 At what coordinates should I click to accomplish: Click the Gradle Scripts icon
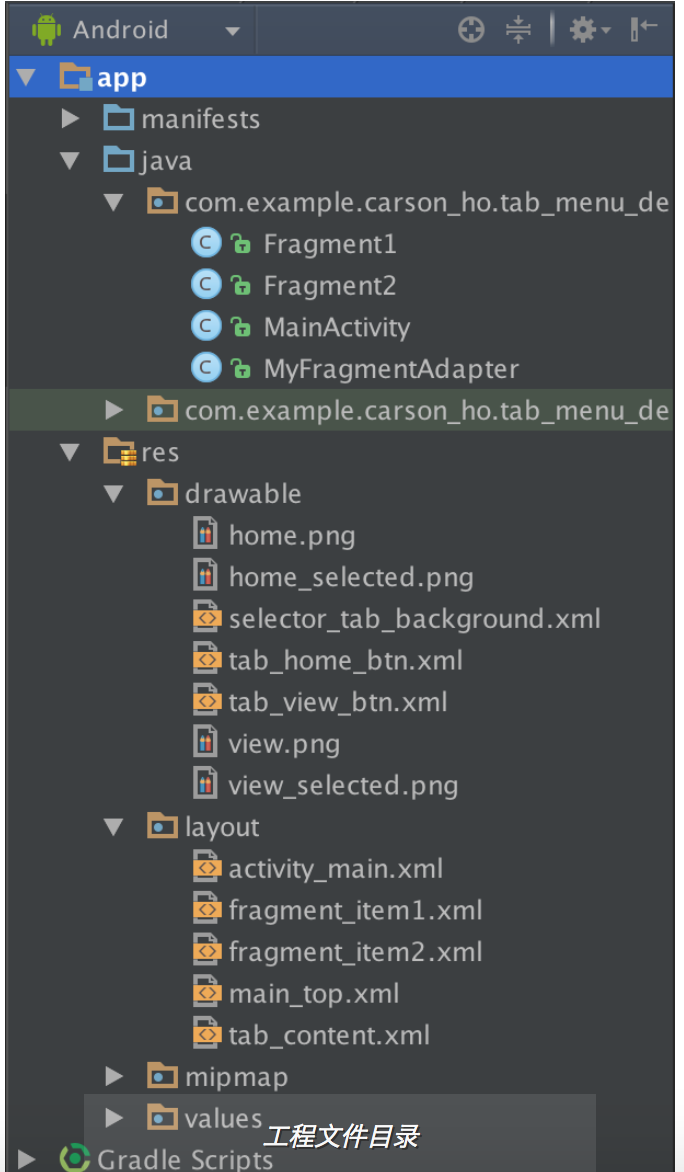pyautogui.click(x=75, y=1158)
